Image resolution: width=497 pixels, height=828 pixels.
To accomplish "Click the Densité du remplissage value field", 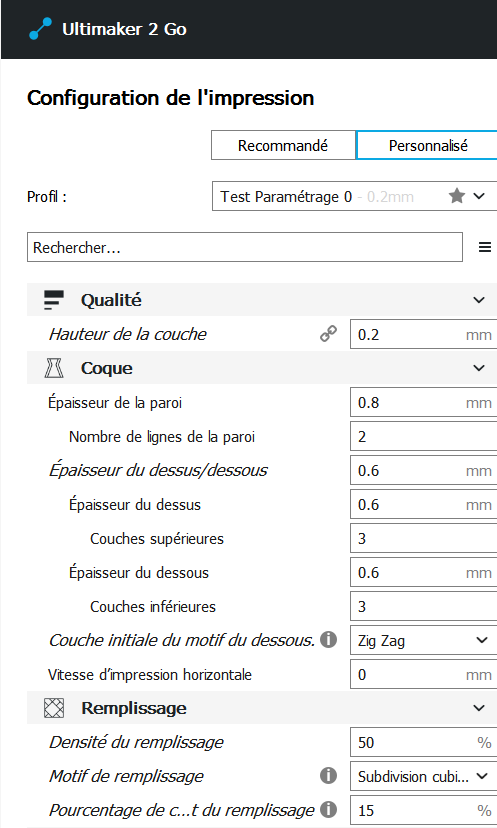I will 424,742.
